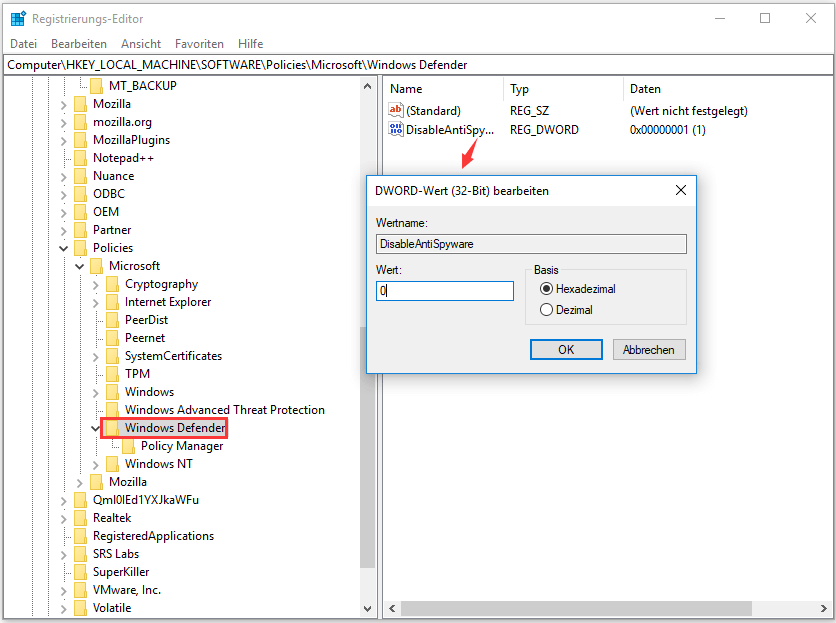Image resolution: width=836 pixels, height=623 pixels.
Task: Click the DisableAntiSpy DWORD value icon
Action: click(x=396, y=129)
